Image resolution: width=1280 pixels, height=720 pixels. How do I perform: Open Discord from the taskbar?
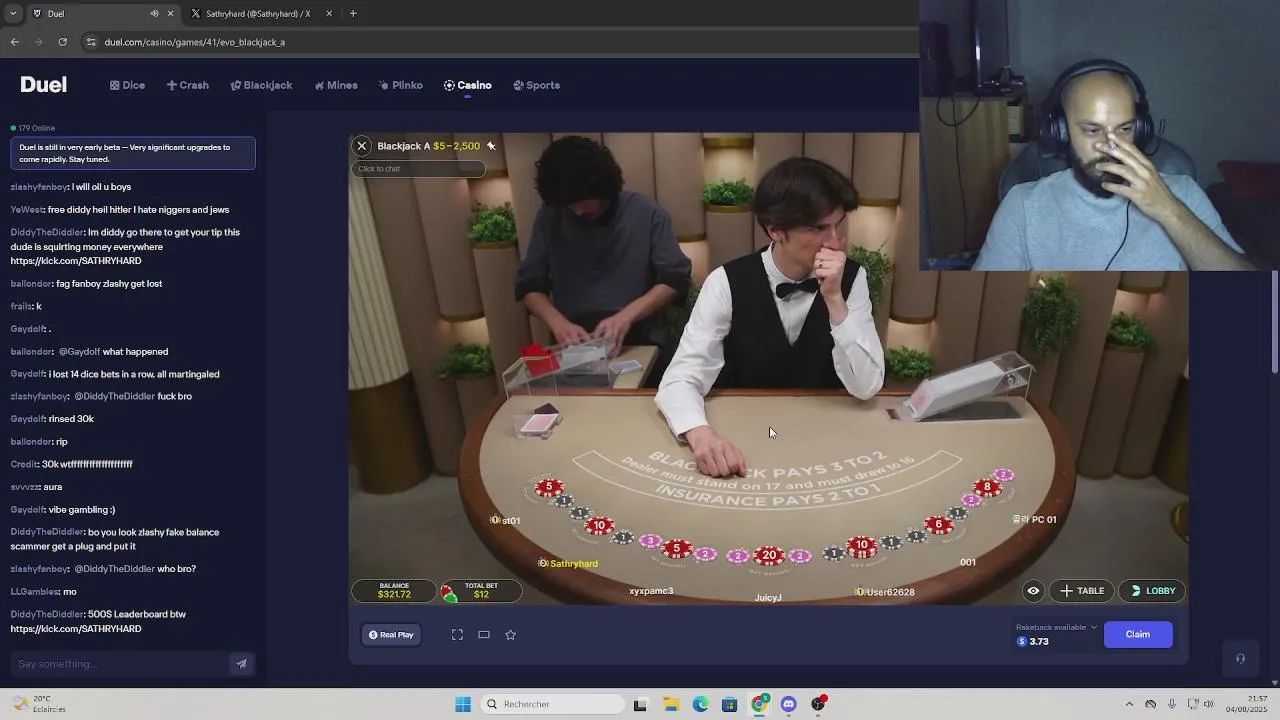[789, 704]
